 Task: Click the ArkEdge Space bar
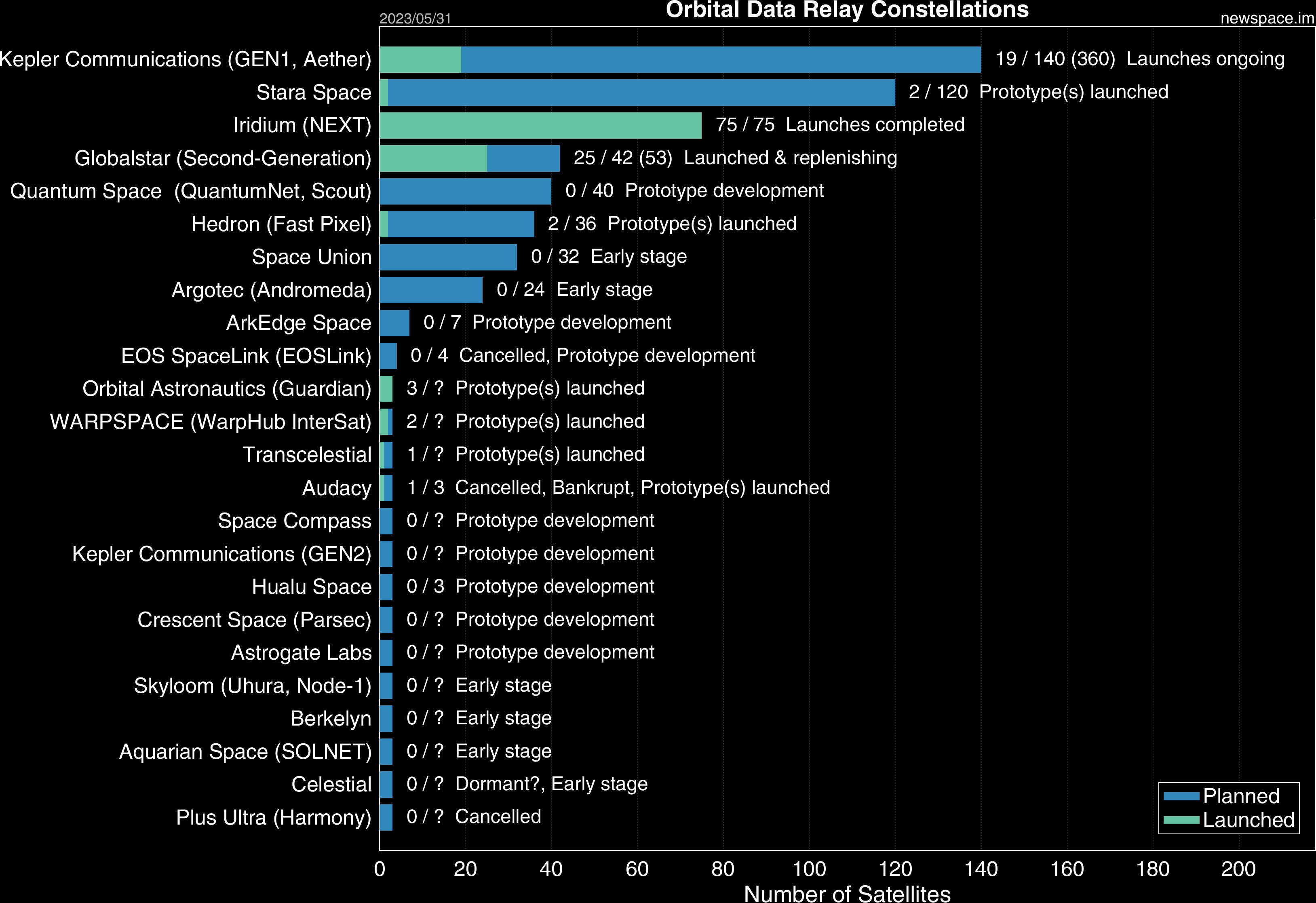pyautogui.click(x=394, y=323)
